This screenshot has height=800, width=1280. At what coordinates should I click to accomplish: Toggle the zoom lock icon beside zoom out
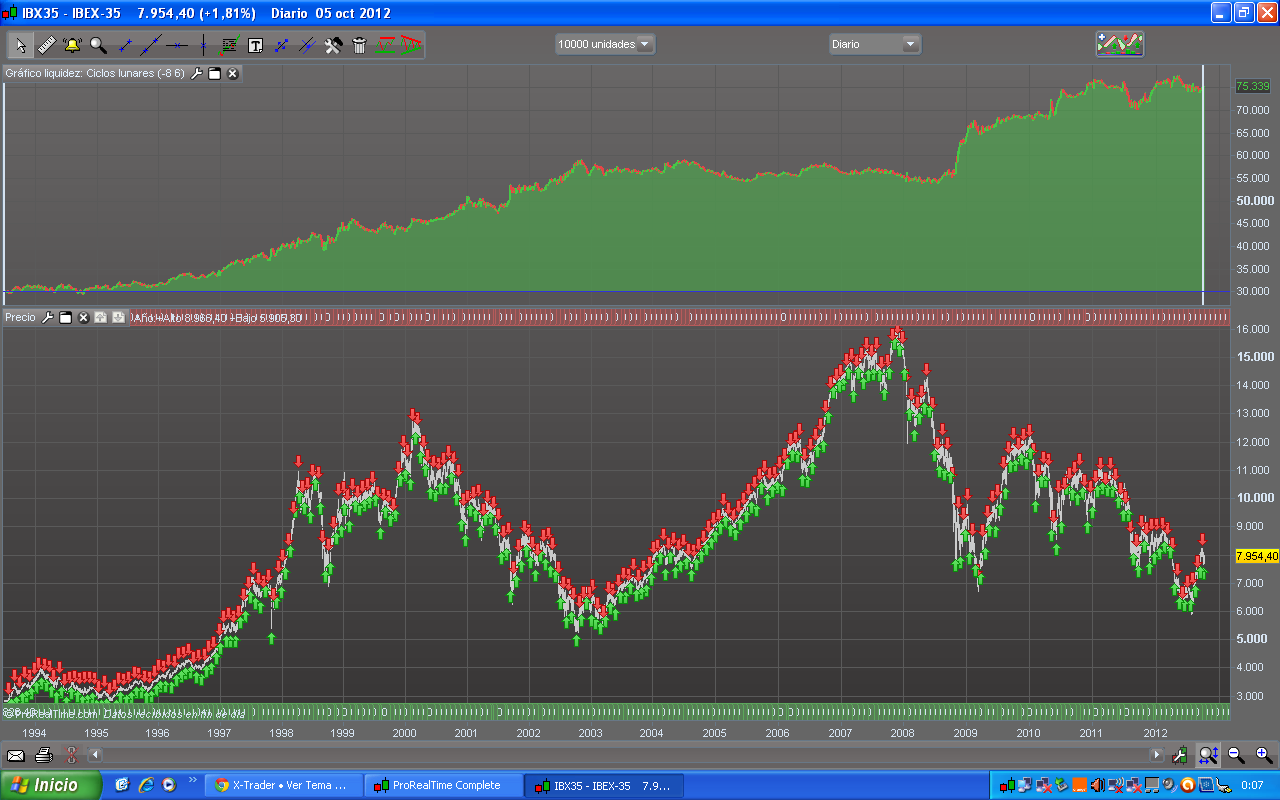(1208, 755)
